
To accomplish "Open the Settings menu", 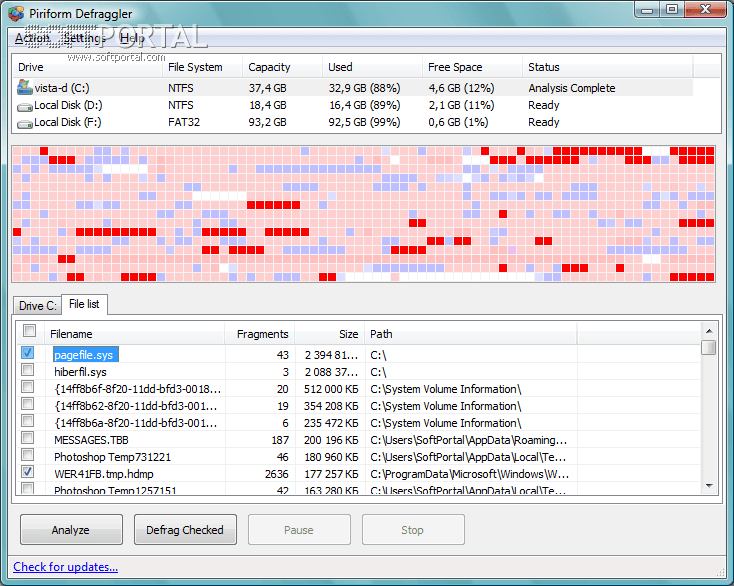I will click(x=85, y=38).
